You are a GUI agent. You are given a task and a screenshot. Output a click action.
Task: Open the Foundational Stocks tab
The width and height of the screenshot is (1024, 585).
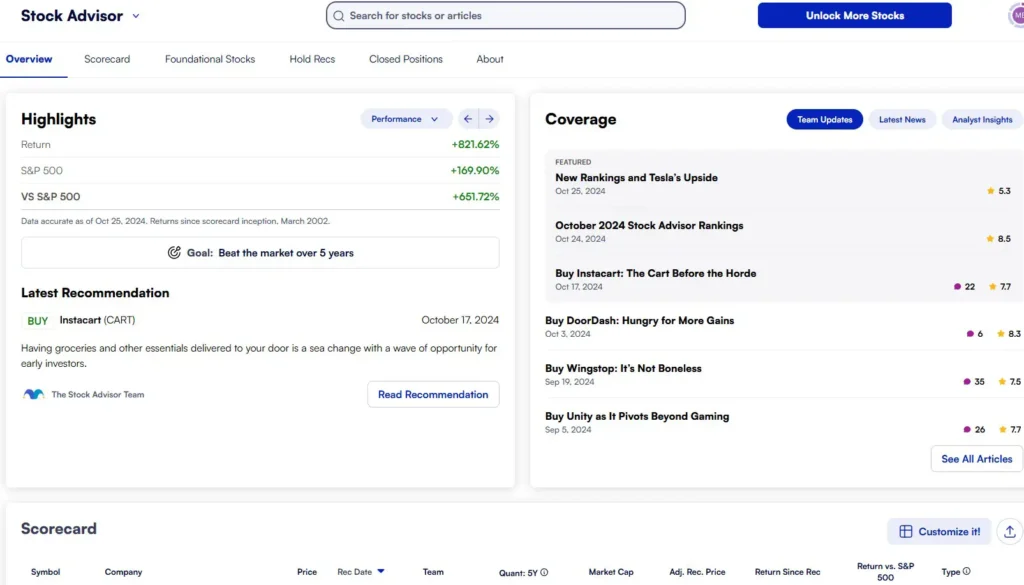coord(210,59)
